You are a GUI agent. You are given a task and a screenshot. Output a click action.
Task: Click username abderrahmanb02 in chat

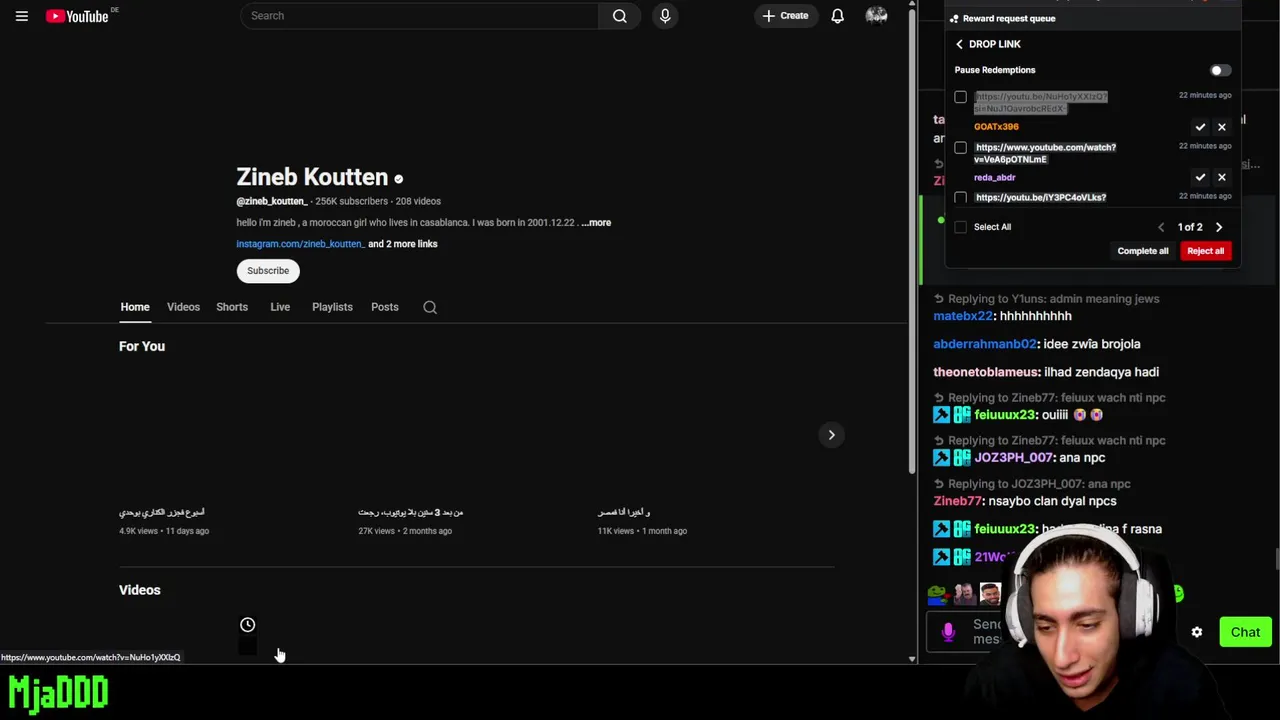[985, 344]
